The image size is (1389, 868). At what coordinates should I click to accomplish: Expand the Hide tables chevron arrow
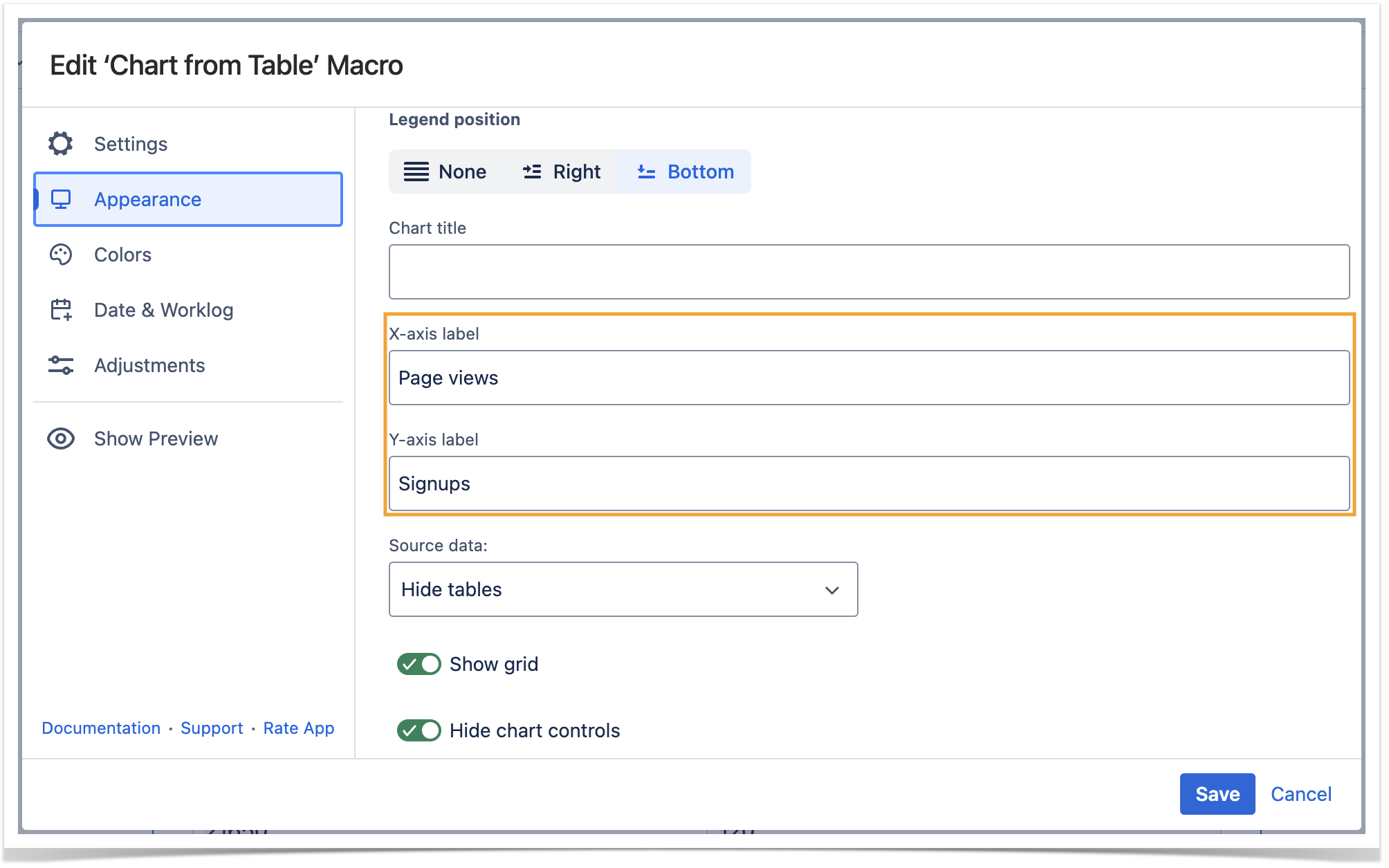pos(832,590)
